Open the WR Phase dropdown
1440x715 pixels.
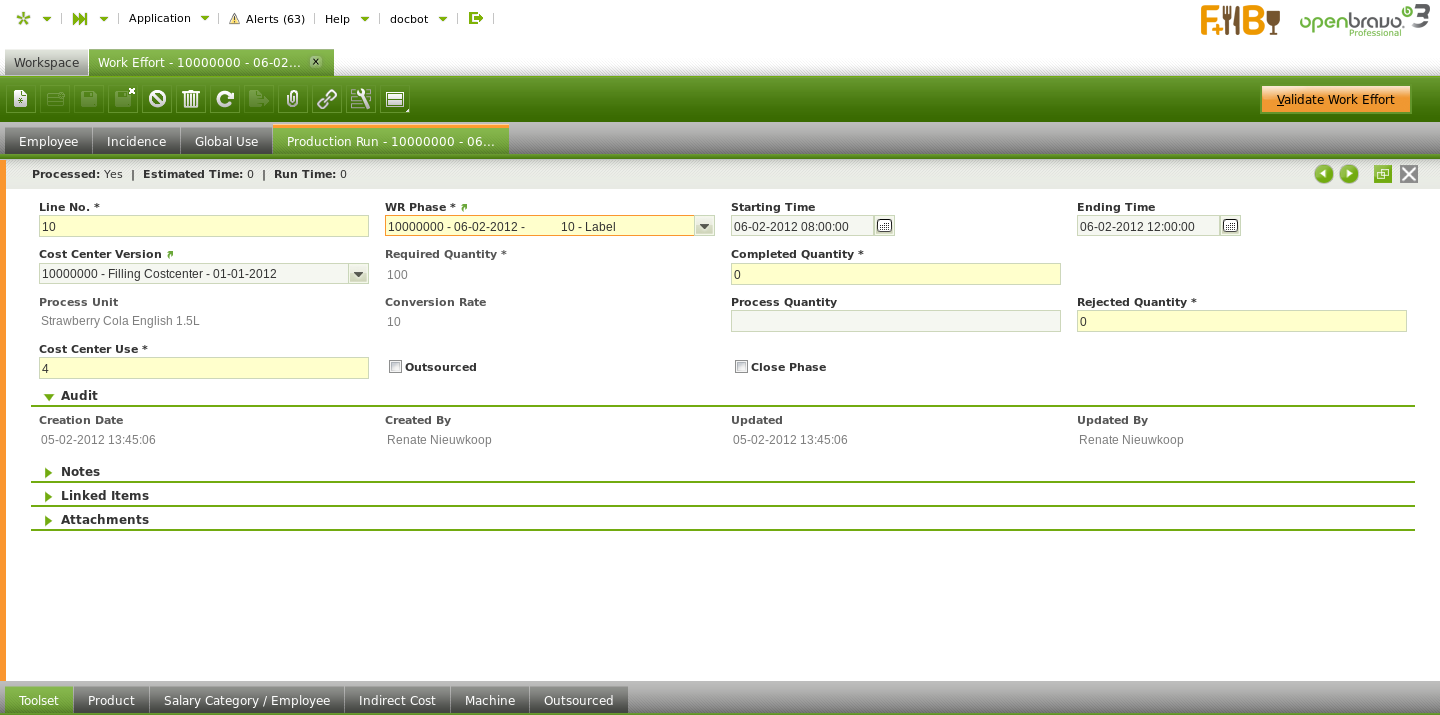(704, 227)
